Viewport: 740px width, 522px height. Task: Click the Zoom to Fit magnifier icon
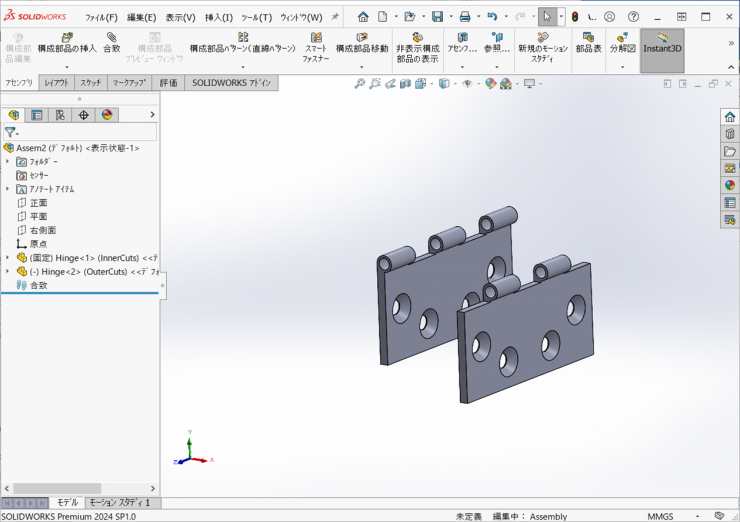pyautogui.click(x=360, y=84)
